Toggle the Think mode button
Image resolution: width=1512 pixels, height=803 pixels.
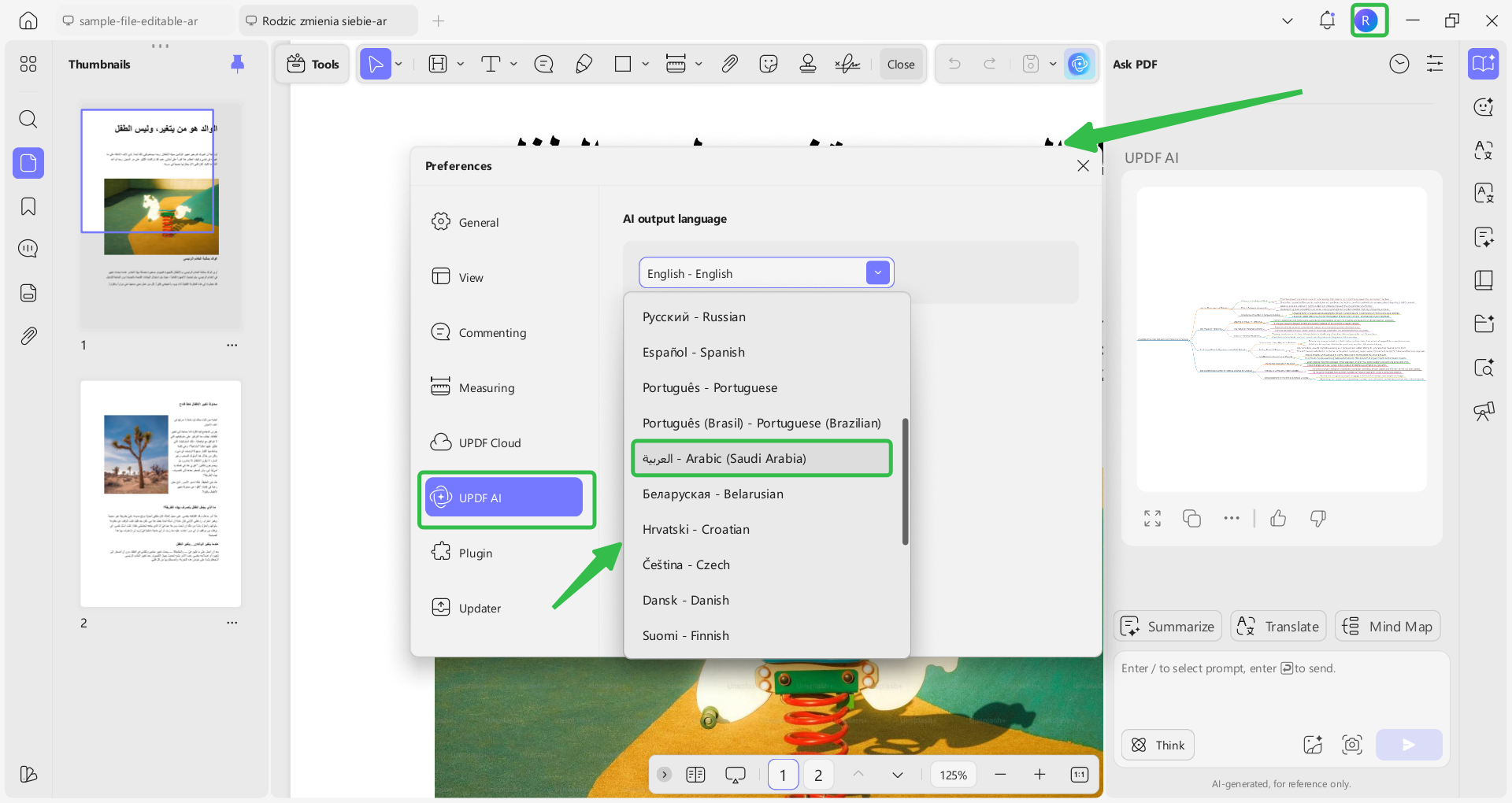[x=1158, y=745]
